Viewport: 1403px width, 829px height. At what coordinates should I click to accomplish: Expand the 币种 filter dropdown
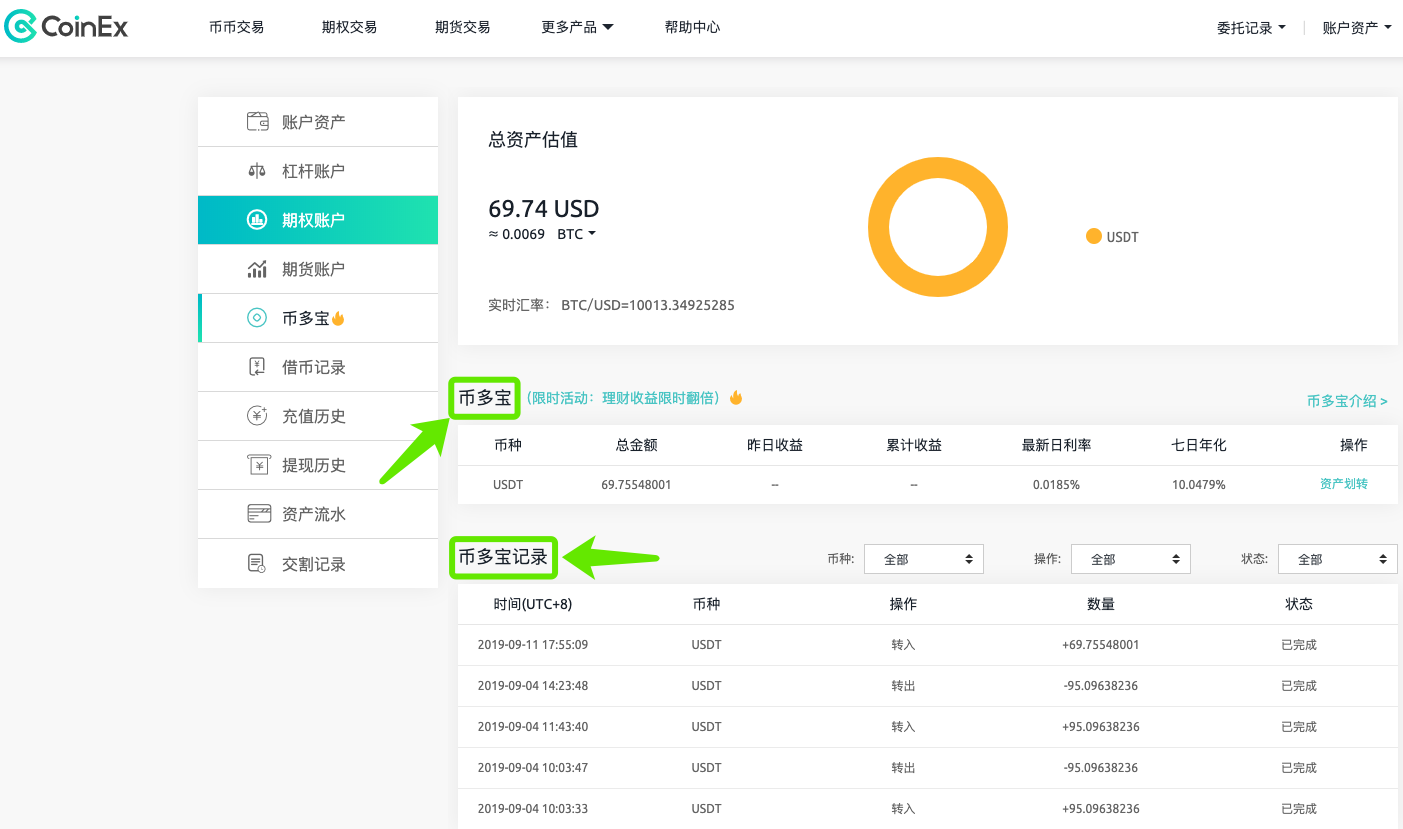pos(923,558)
